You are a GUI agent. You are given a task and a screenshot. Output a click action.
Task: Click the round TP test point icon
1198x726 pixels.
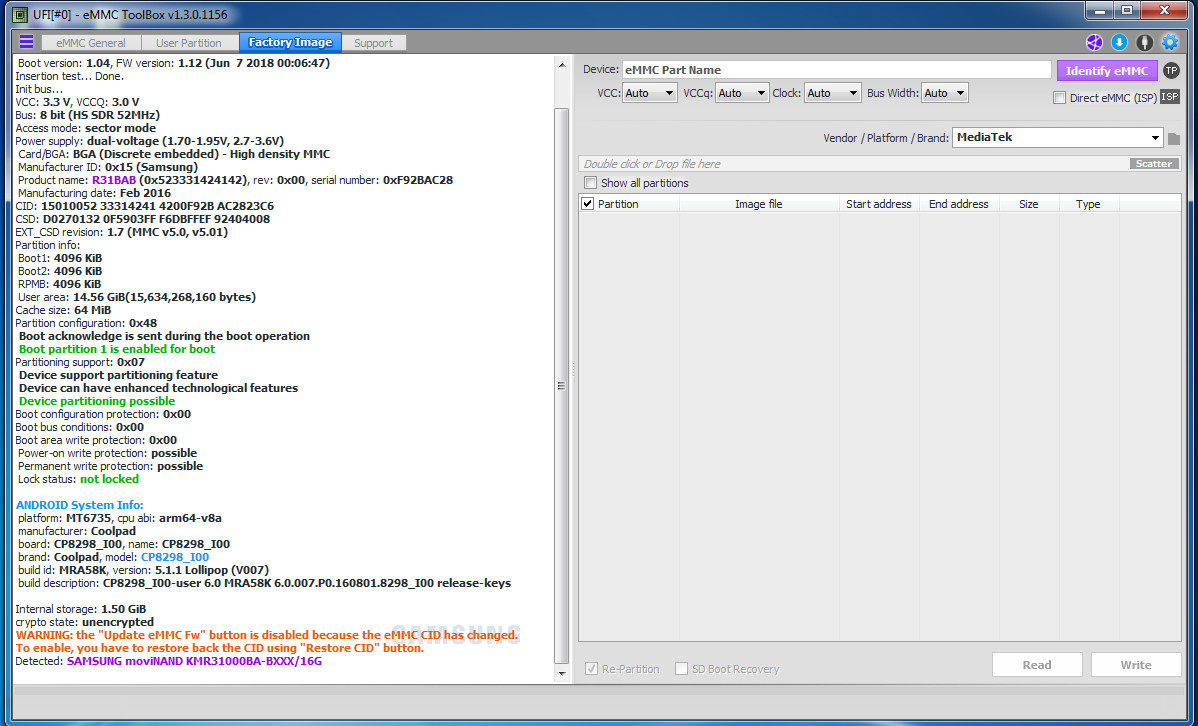(1171, 70)
